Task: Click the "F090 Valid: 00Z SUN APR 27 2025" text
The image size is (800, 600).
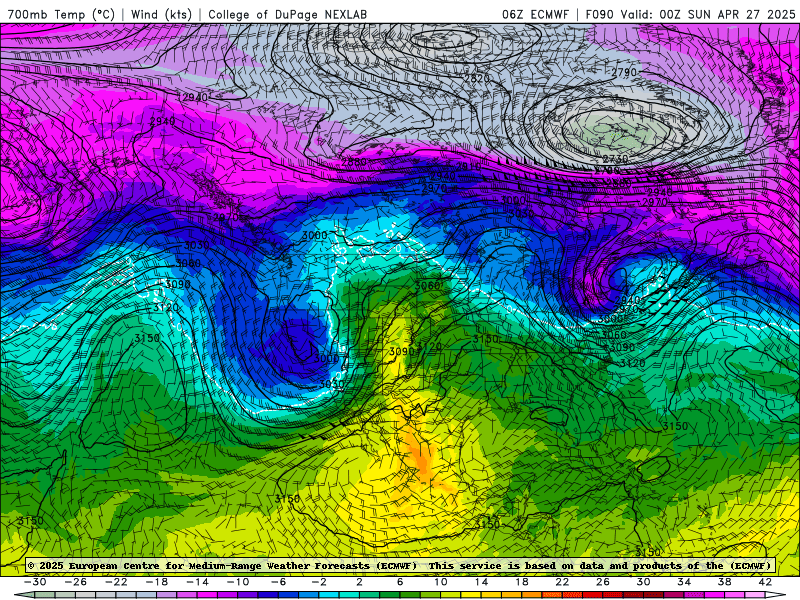Action: coord(690,14)
